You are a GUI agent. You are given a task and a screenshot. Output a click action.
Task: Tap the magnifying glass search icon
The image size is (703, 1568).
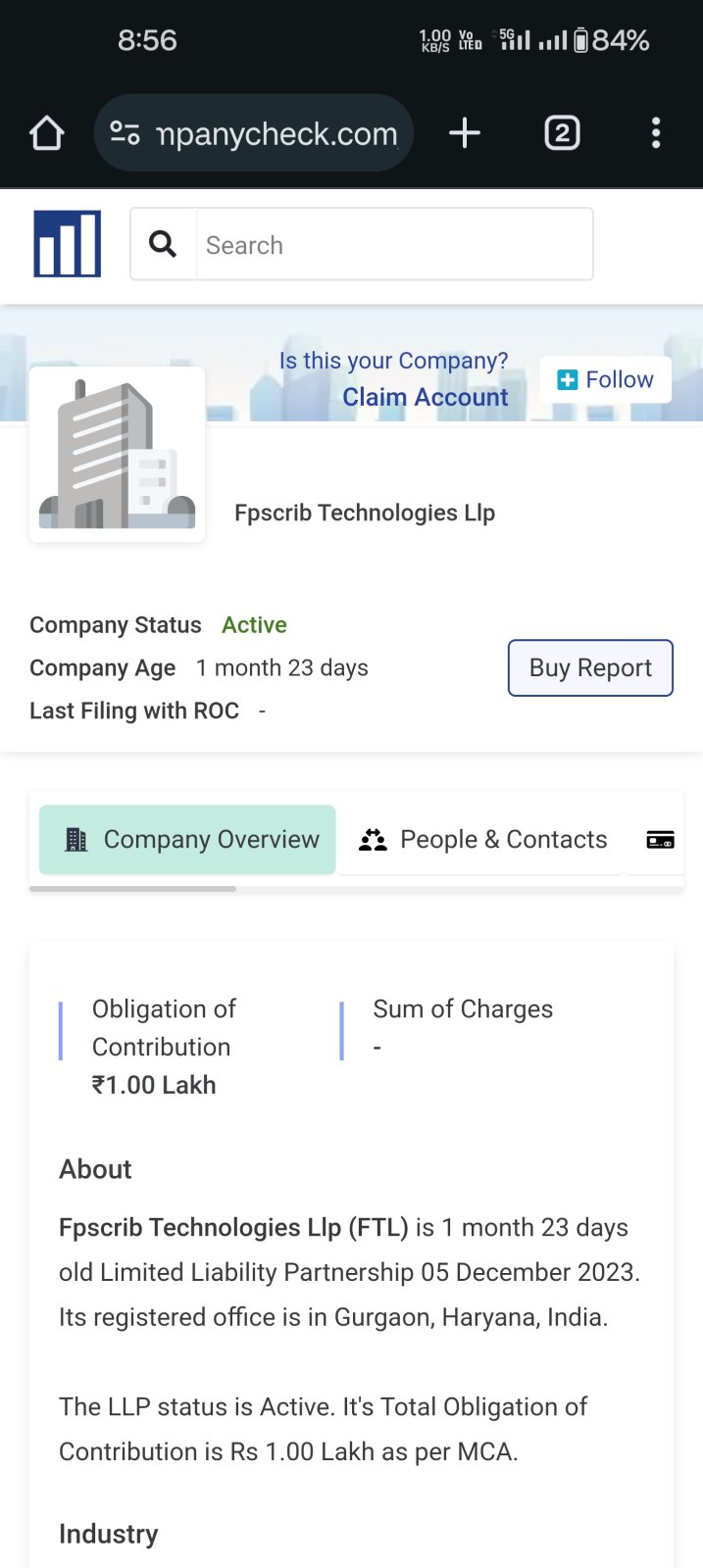[x=163, y=244]
